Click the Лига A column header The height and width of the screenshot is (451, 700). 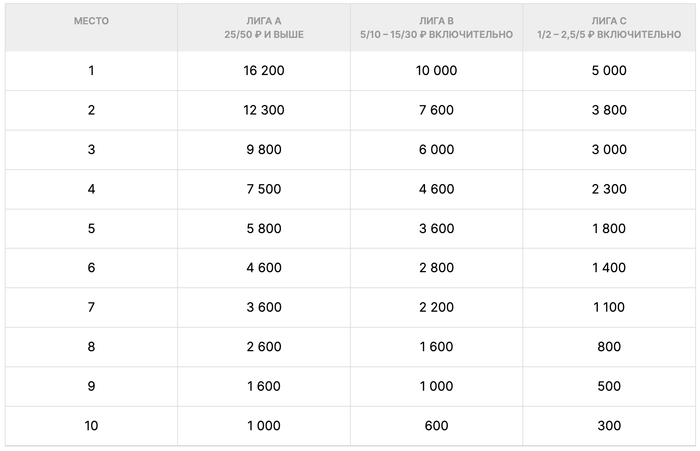click(264, 27)
